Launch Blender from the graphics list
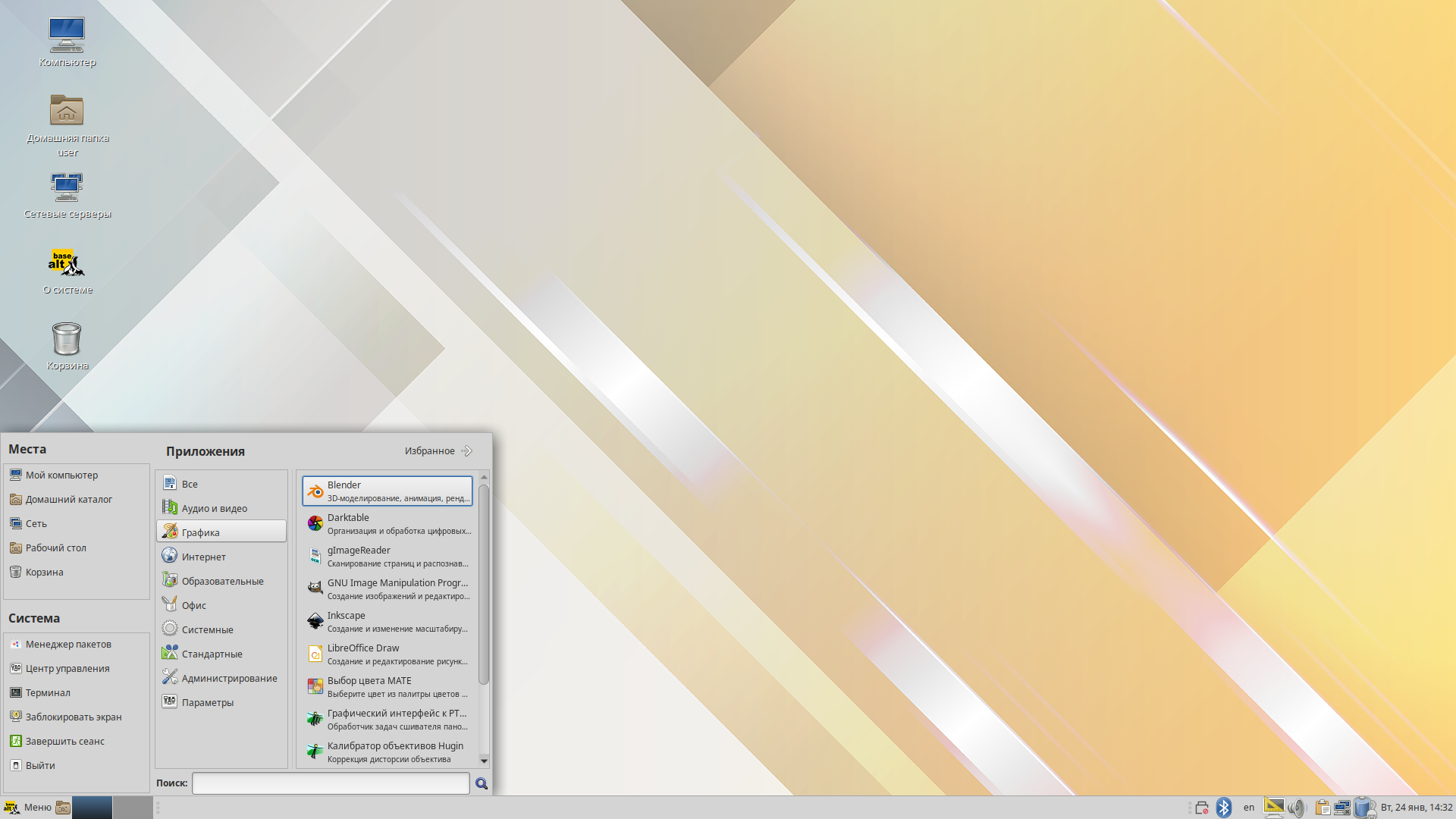1456x819 pixels. (387, 491)
